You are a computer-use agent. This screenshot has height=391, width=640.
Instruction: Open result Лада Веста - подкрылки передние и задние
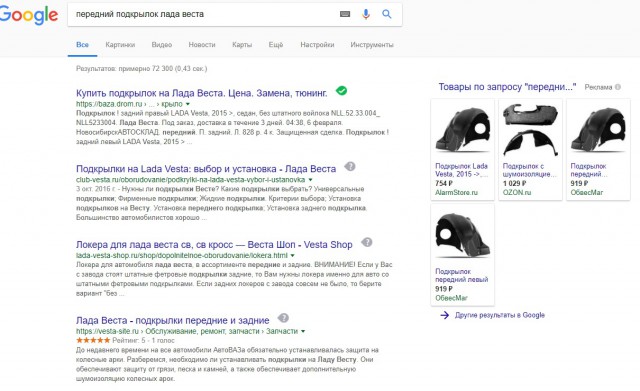tap(173, 320)
